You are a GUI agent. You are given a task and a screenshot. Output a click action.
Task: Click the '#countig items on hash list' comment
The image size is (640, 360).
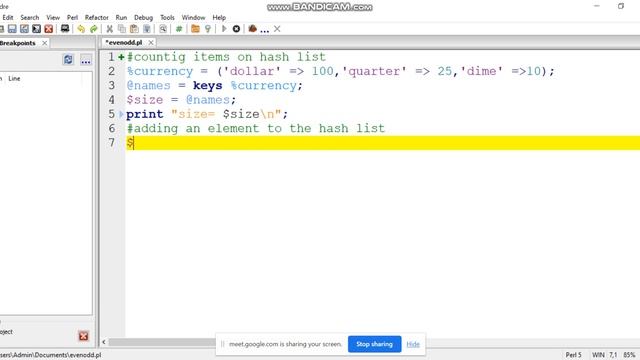pos(226,57)
